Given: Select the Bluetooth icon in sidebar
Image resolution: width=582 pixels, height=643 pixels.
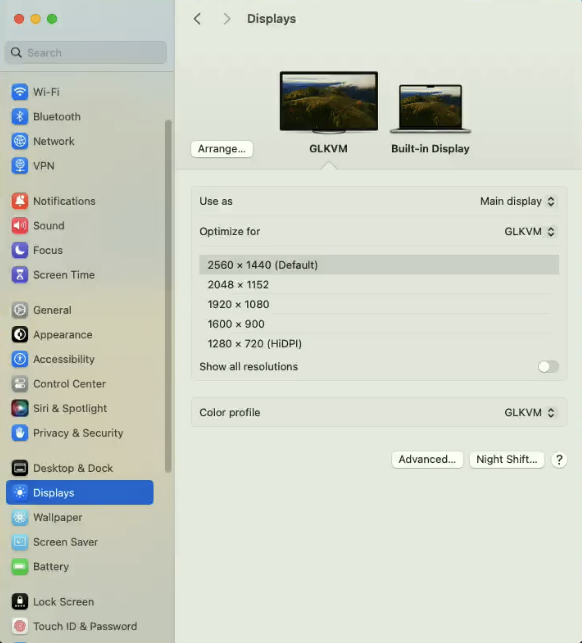Looking at the screenshot, I should tap(19, 116).
